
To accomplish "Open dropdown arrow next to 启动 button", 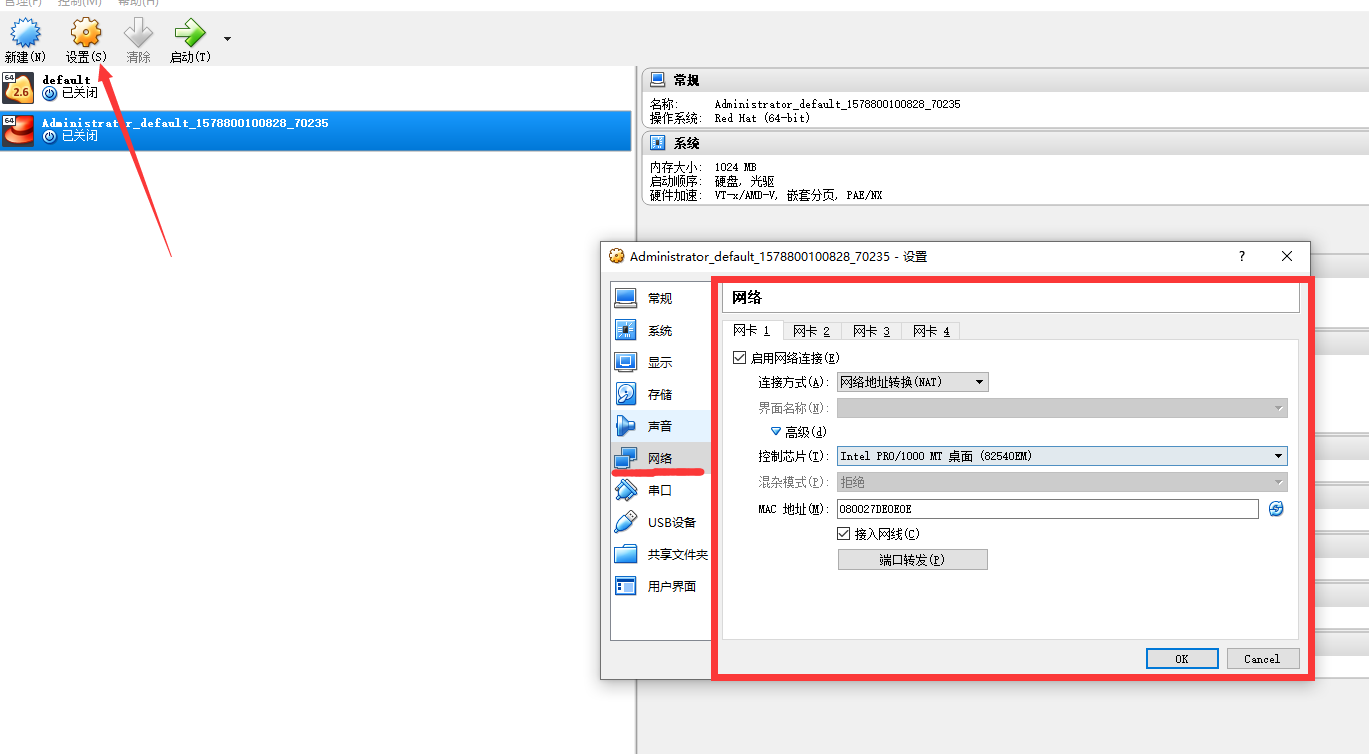I will (228, 39).
